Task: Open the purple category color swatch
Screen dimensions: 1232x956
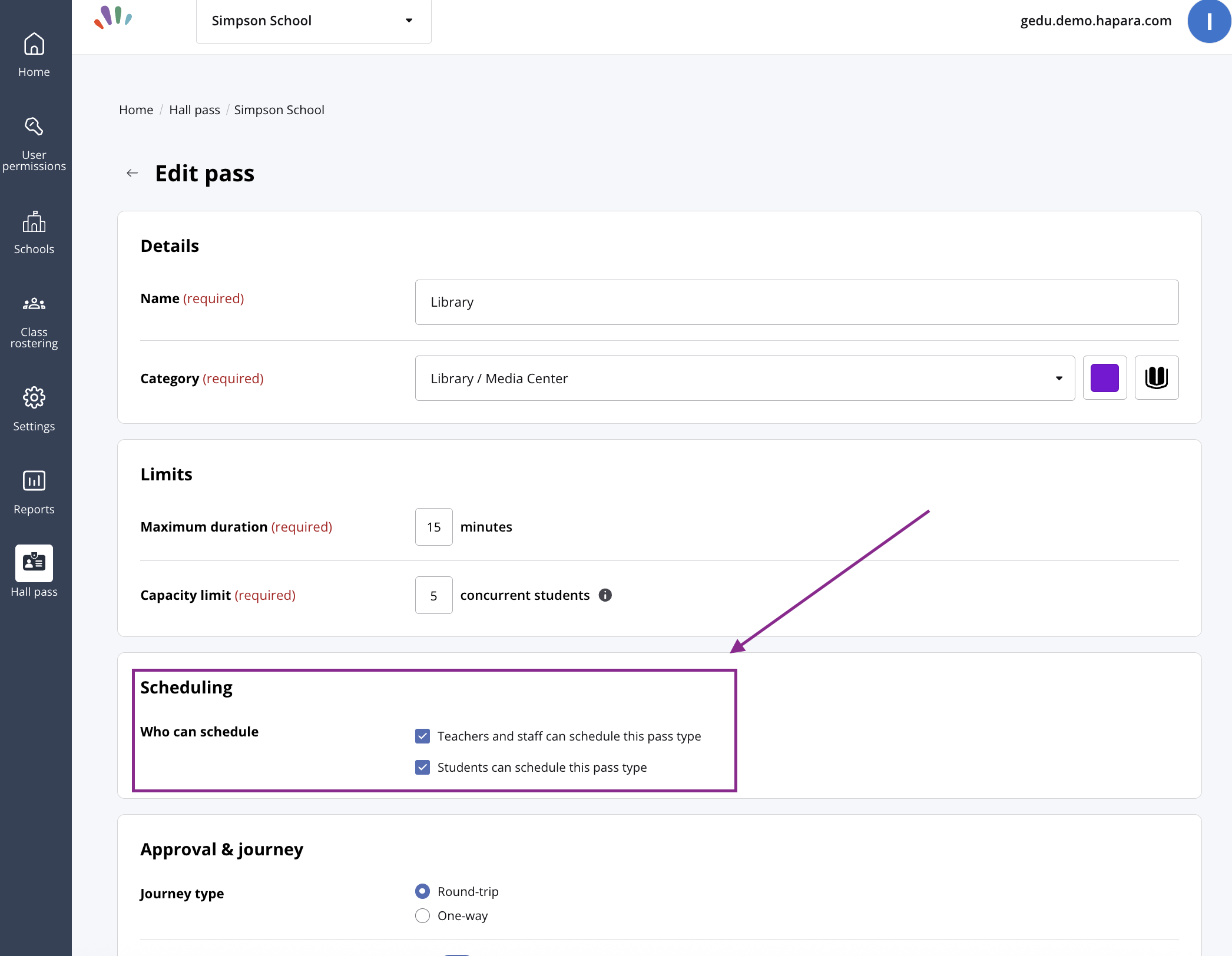Action: pos(1105,378)
